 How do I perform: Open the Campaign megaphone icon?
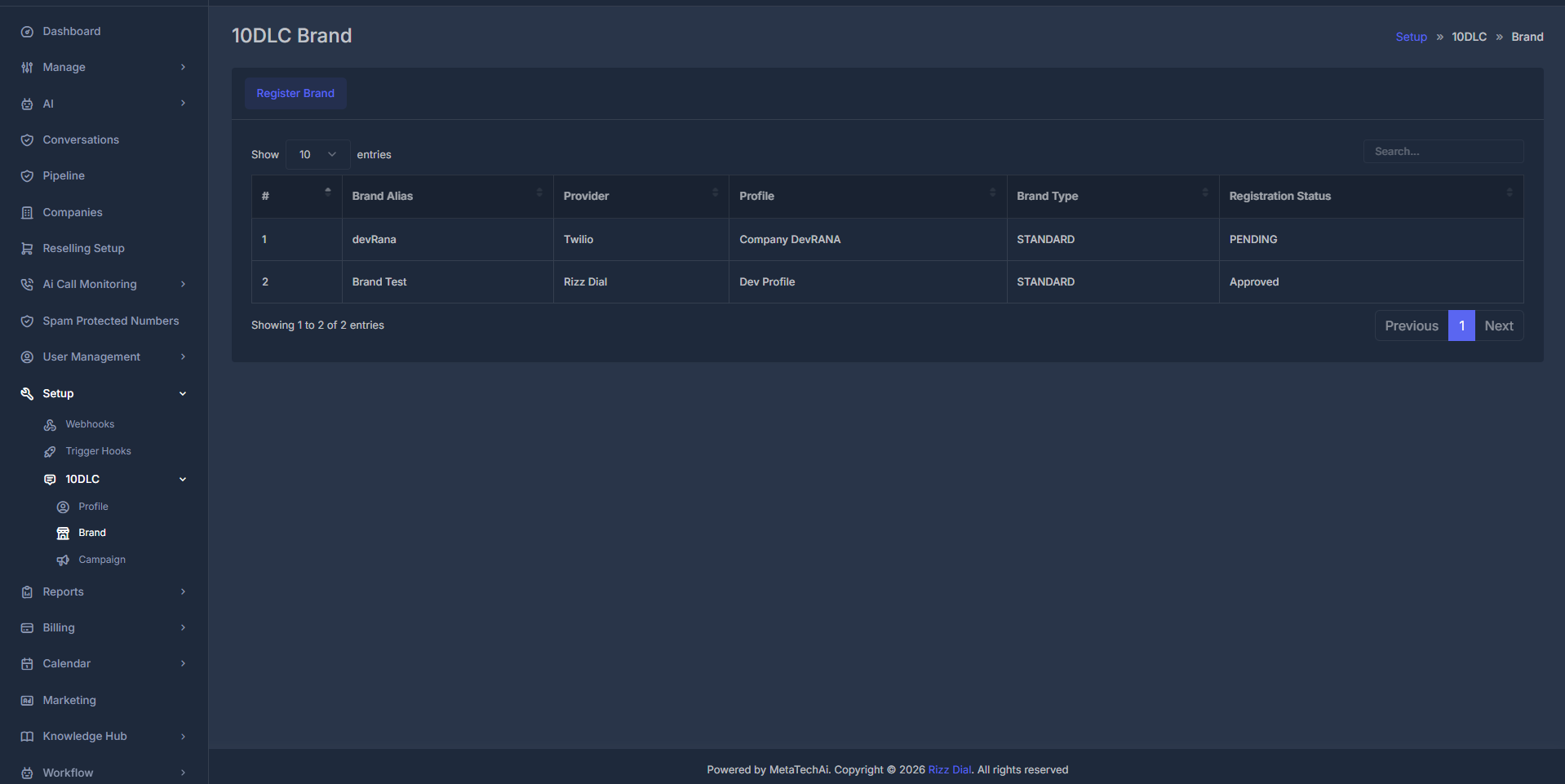(63, 560)
